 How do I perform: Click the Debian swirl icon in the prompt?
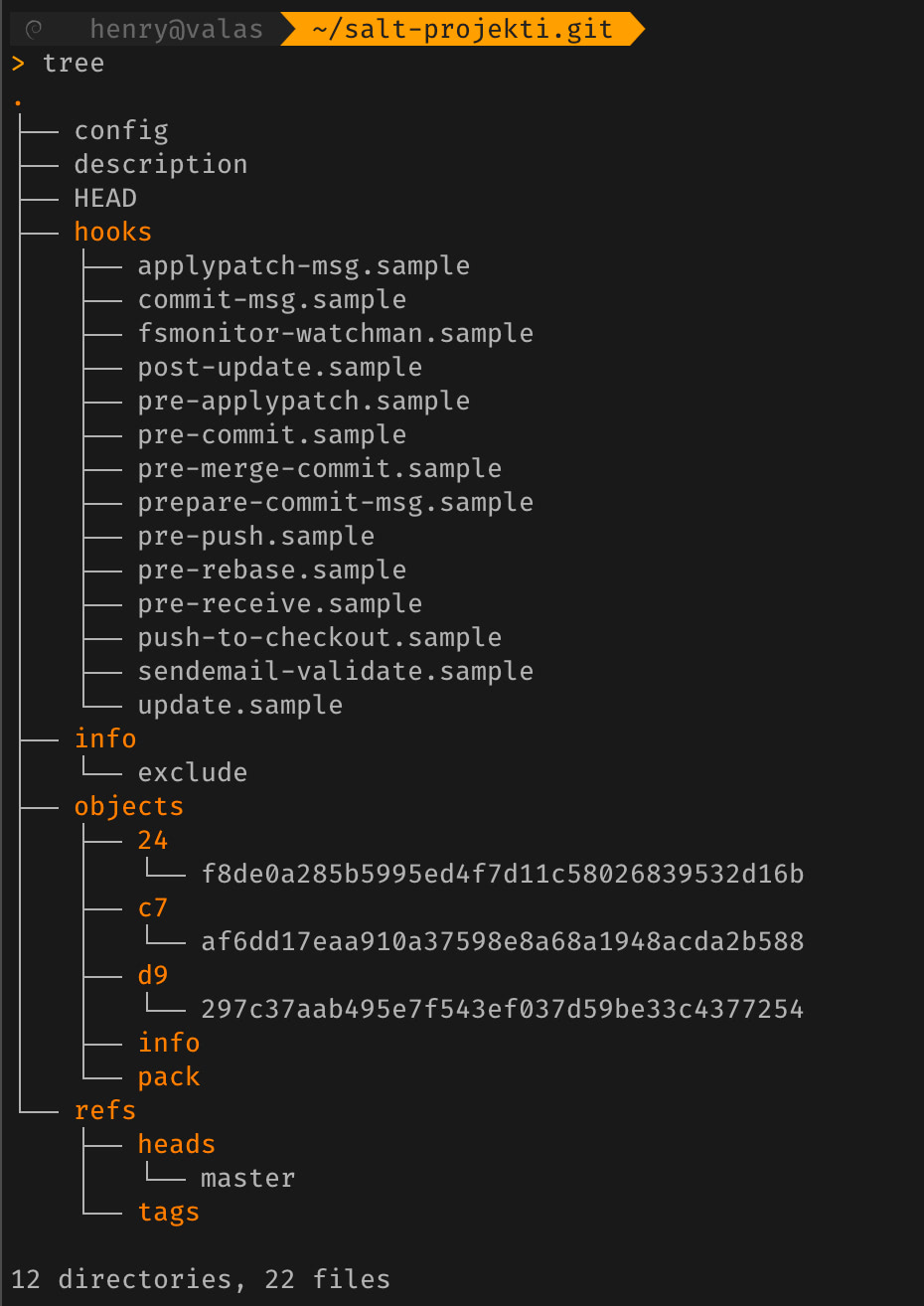coord(33,29)
